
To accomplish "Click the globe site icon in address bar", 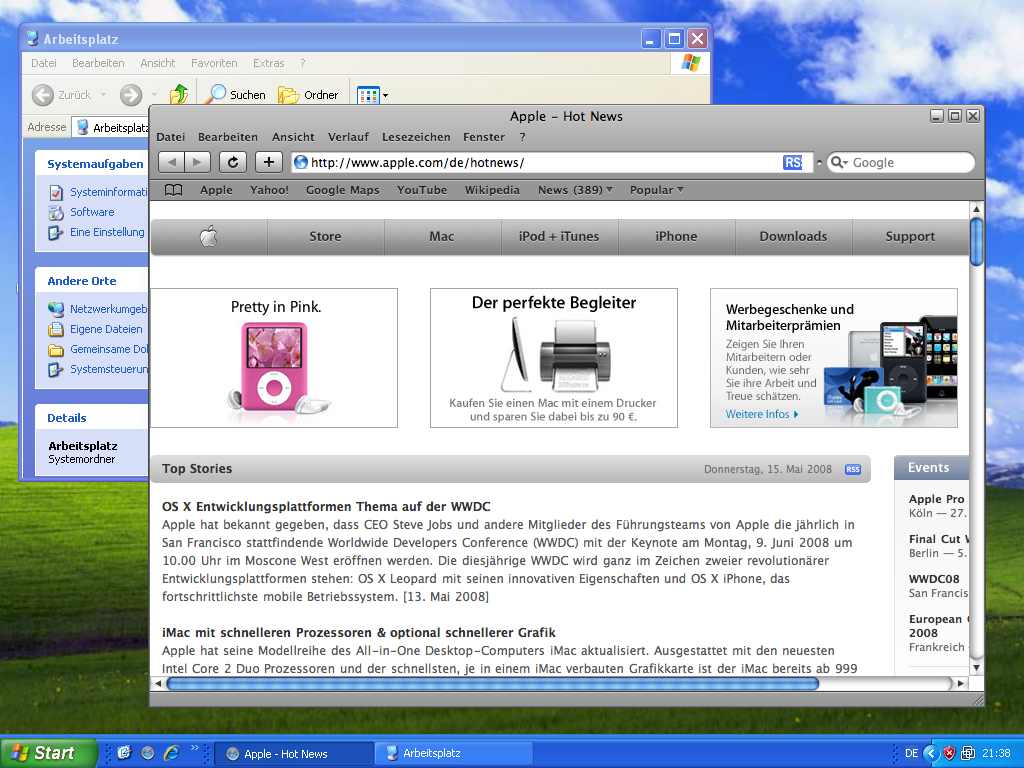I will point(300,162).
